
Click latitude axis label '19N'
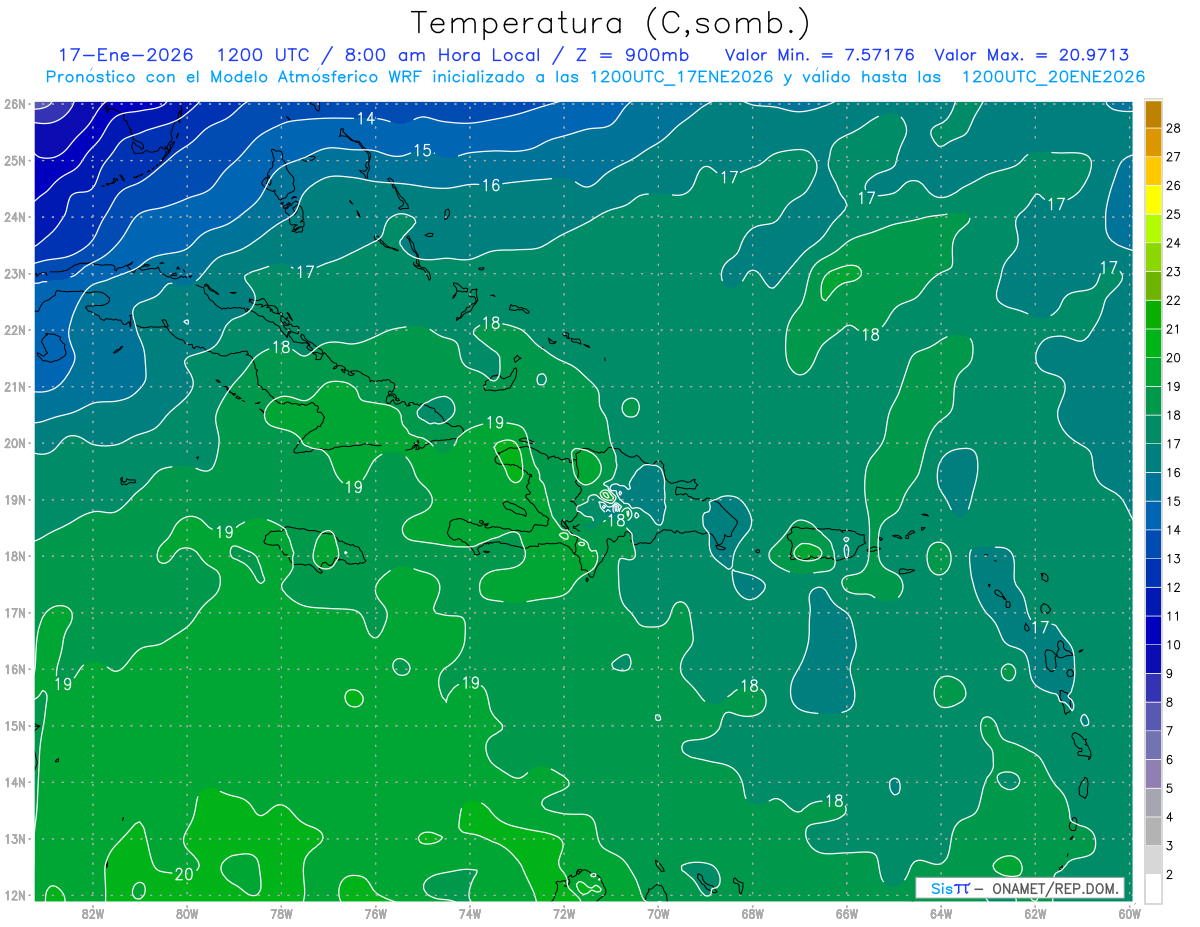coord(14,500)
